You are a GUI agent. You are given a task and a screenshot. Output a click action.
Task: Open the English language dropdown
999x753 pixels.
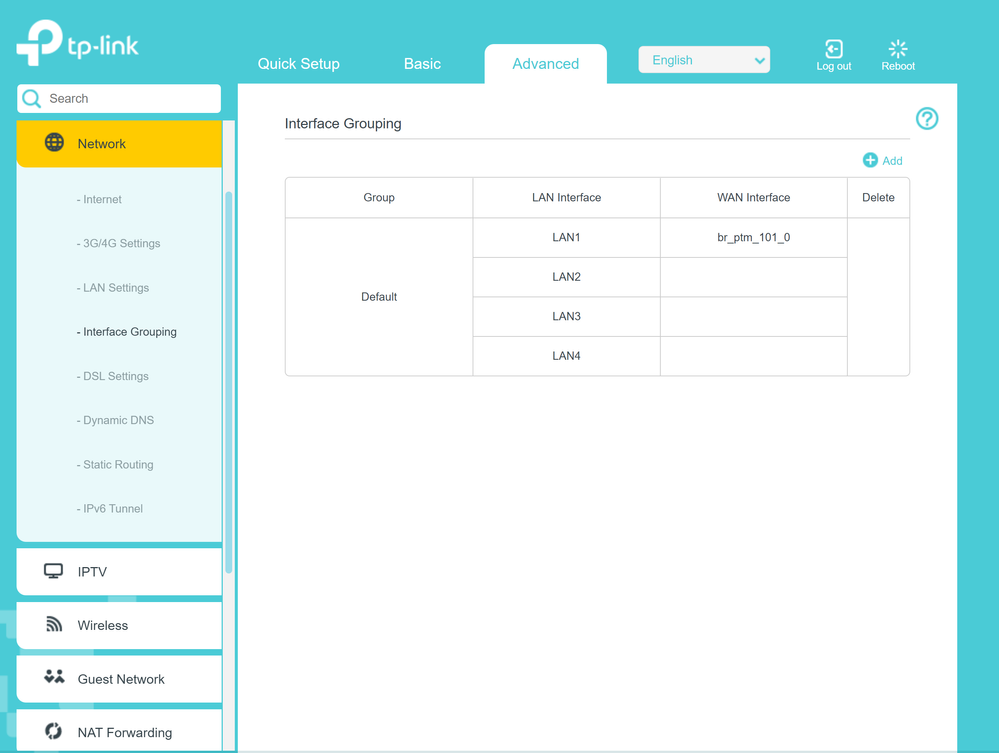[704, 60]
